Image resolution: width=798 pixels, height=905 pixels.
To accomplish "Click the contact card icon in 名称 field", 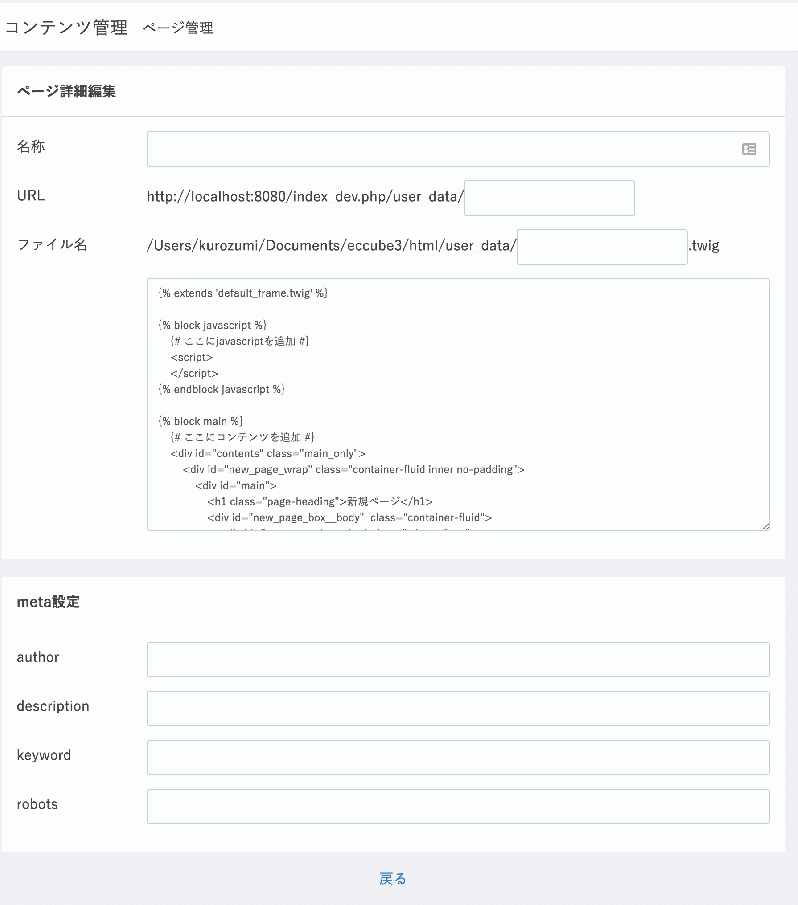I will click(x=749, y=149).
